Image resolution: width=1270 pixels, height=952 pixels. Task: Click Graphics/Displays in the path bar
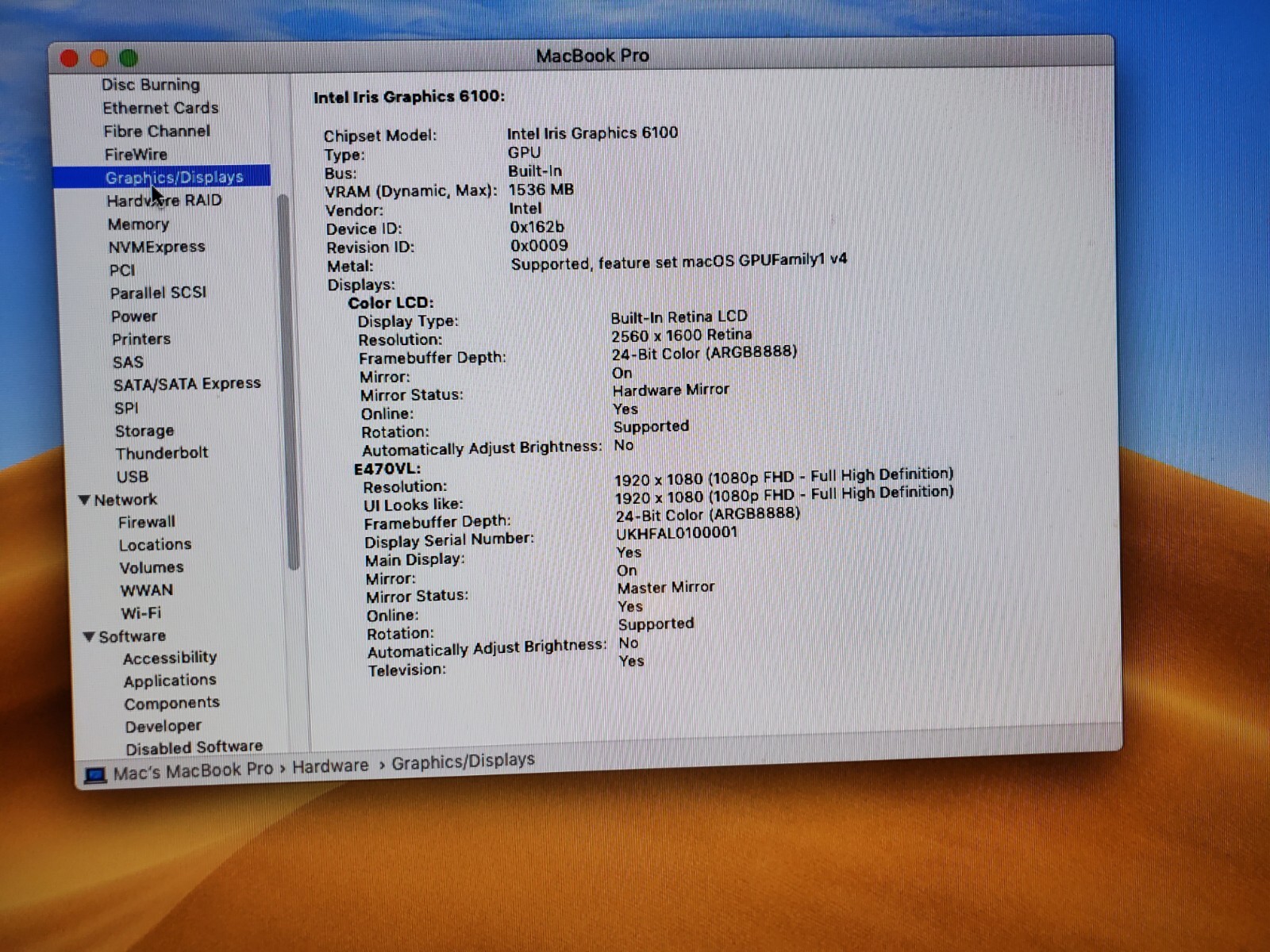point(463,762)
